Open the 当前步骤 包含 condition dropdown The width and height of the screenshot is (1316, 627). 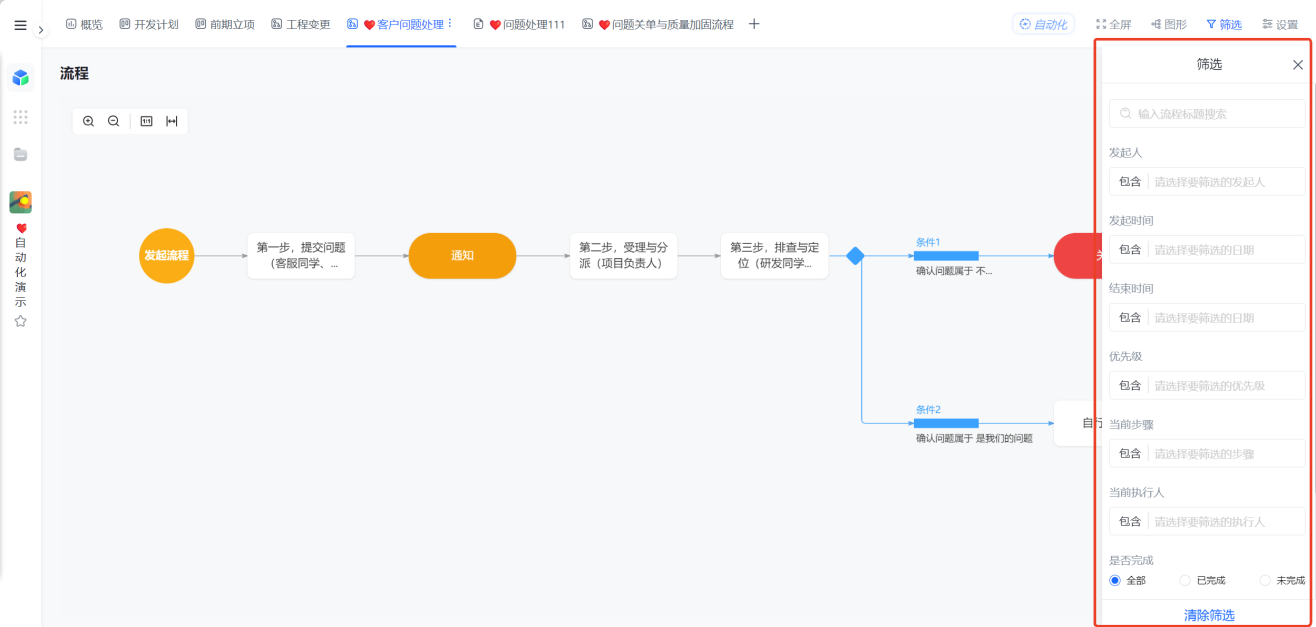(x=1130, y=454)
